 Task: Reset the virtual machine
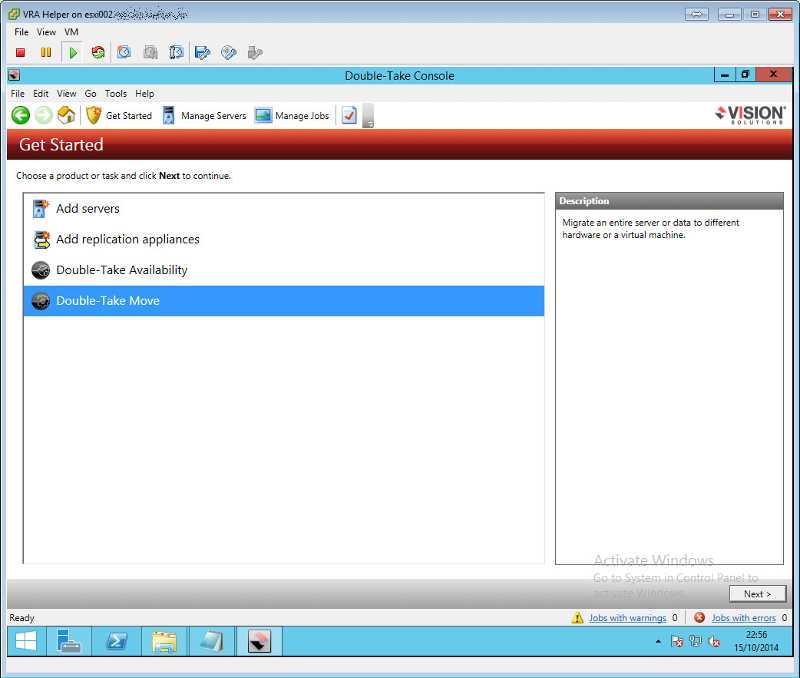point(98,53)
